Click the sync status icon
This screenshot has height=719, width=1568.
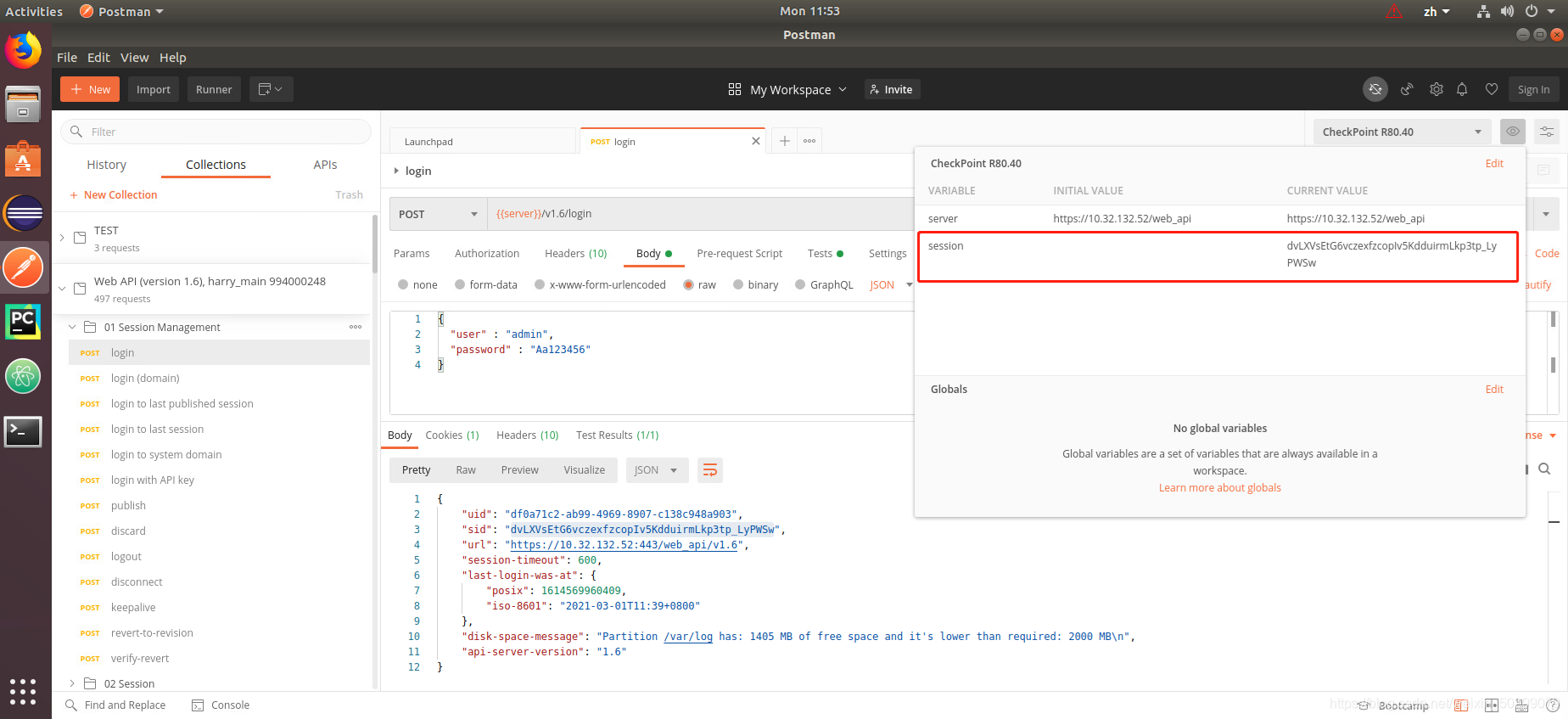pyautogui.click(x=1375, y=89)
